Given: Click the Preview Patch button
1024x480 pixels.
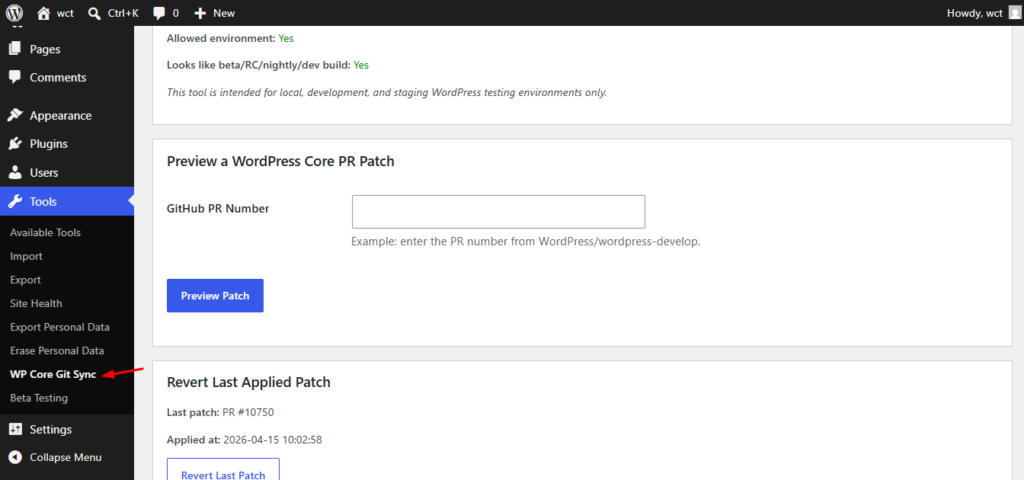Looking at the screenshot, I should [215, 296].
